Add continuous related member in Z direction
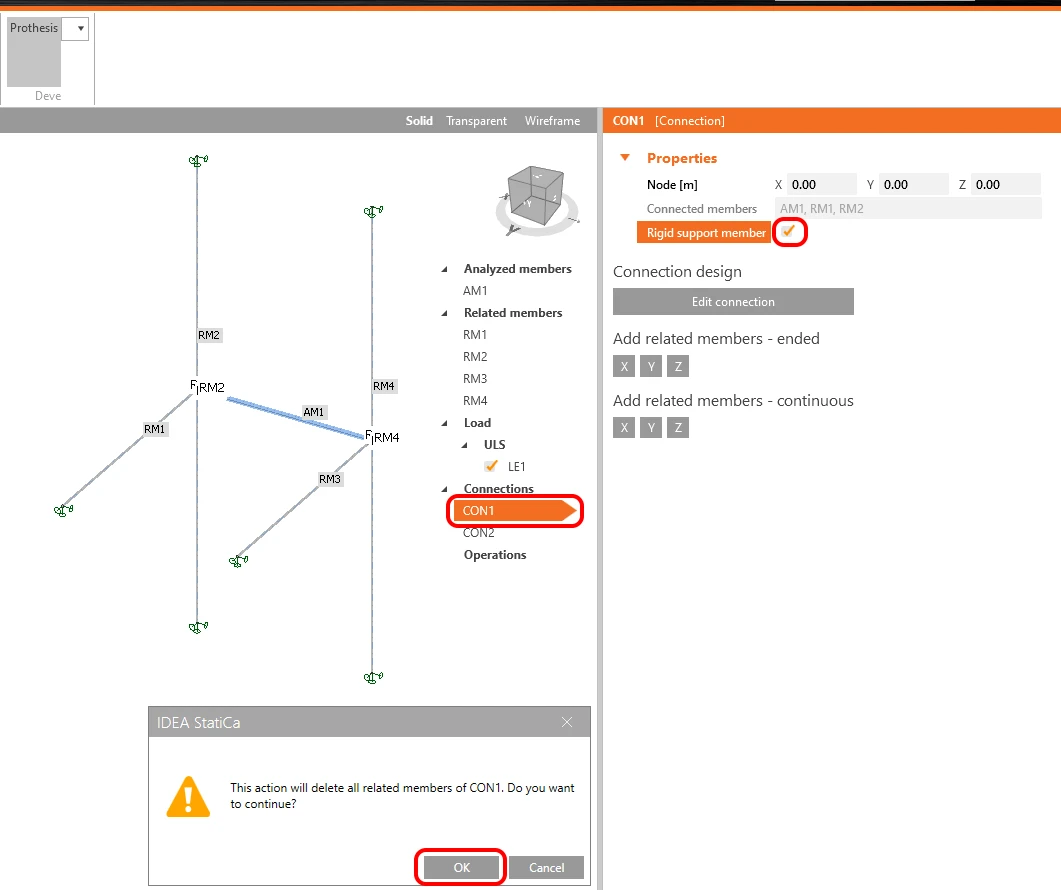This screenshot has height=890, width=1061. (x=678, y=428)
